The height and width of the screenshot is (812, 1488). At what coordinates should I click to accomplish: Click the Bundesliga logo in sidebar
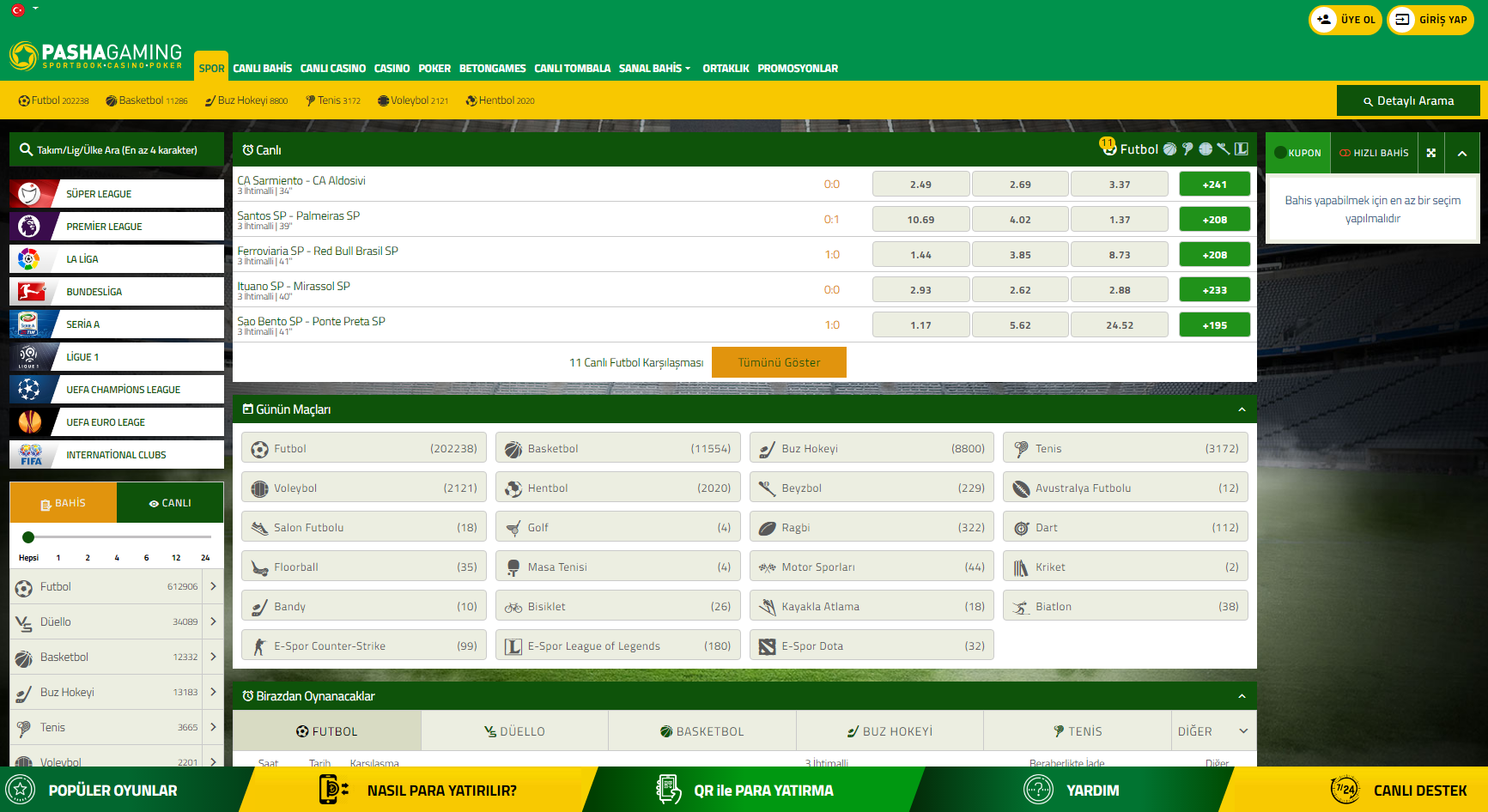[29, 292]
